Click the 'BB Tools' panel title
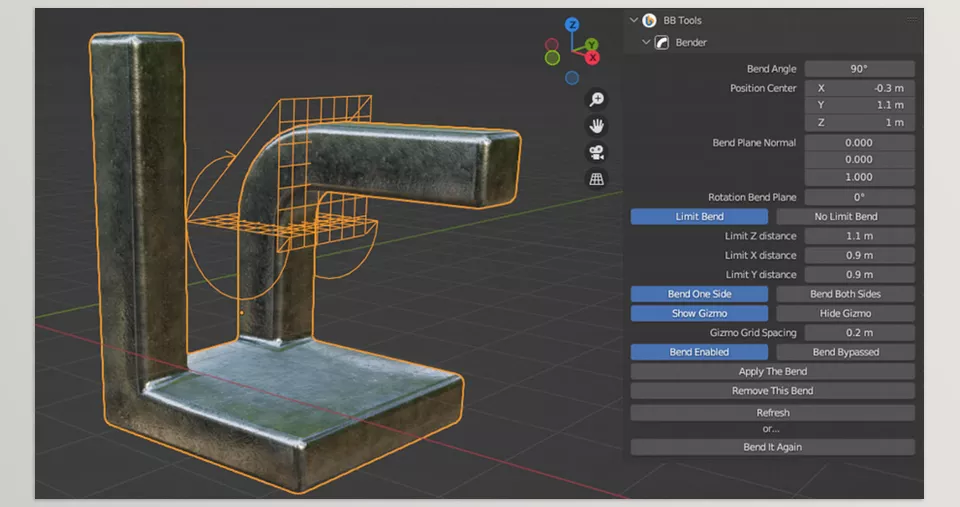Viewport: 960px width, 507px height. (x=682, y=20)
